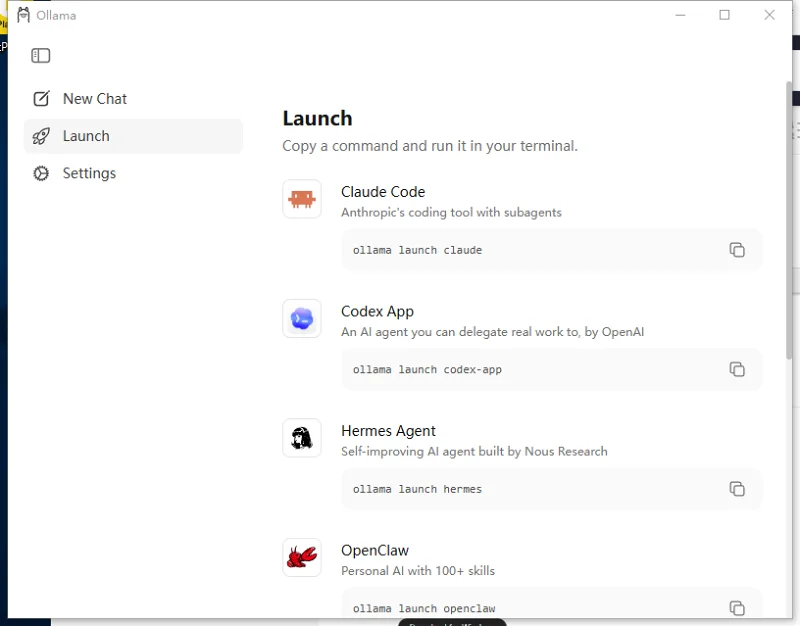Image resolution: width=800 pixels, height=626 pixels.
Task: Click the New Chat compose icon
Action: pos(41,98)
